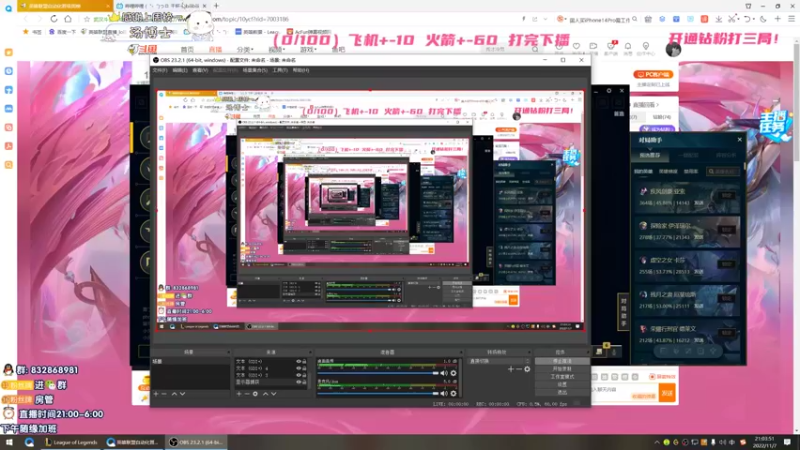Click the browser refresh icon

point(54,18)
